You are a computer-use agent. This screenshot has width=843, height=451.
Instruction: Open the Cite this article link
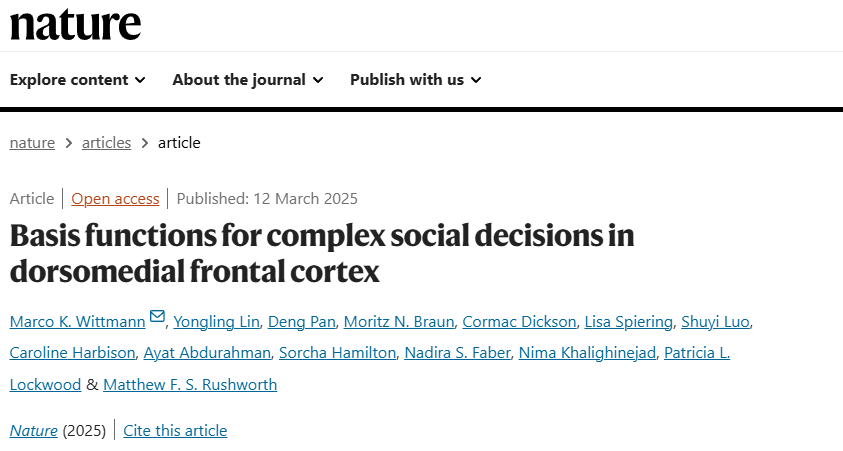[175, 431]
